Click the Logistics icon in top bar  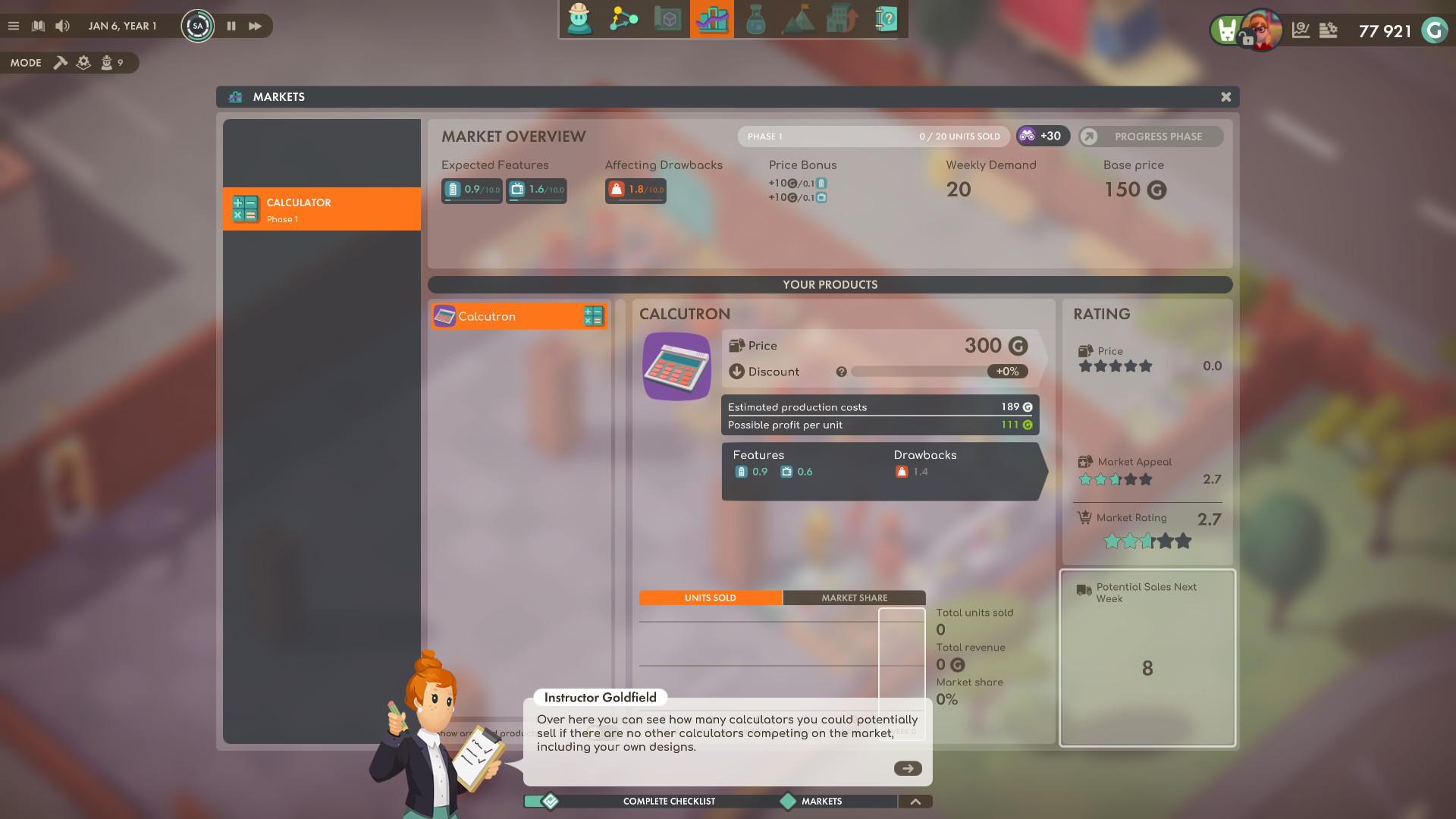[622, 20]
